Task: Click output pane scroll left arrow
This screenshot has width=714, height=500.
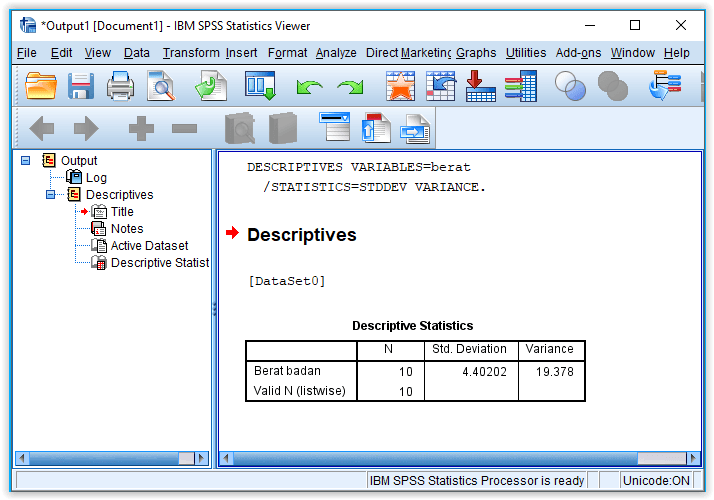Action: coord(226,458)
